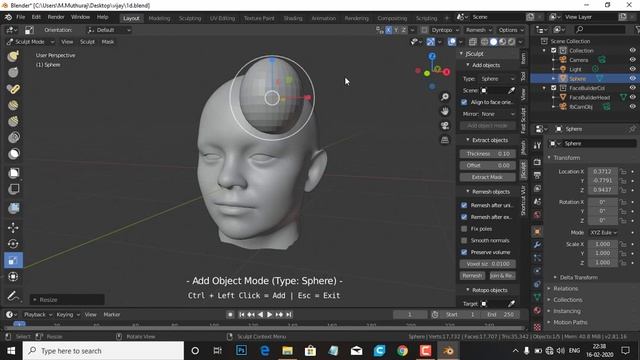Toggle Align to face orientation checkbox
Viewport: 640px width, 360px height.
point(464,102)
